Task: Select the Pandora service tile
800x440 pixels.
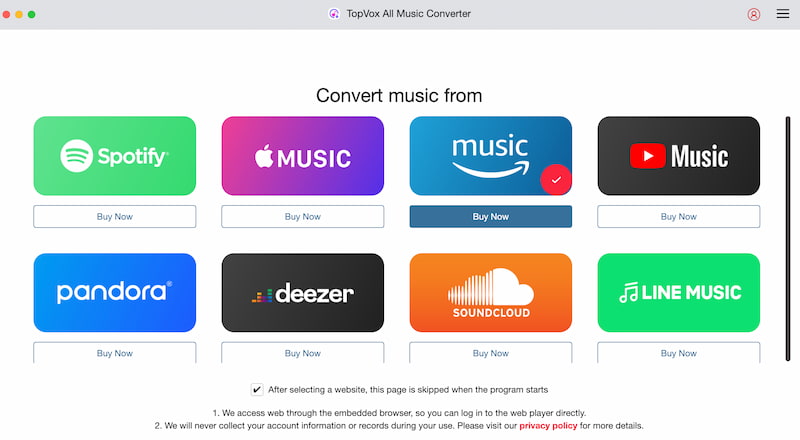Action: tap(115, 292)
